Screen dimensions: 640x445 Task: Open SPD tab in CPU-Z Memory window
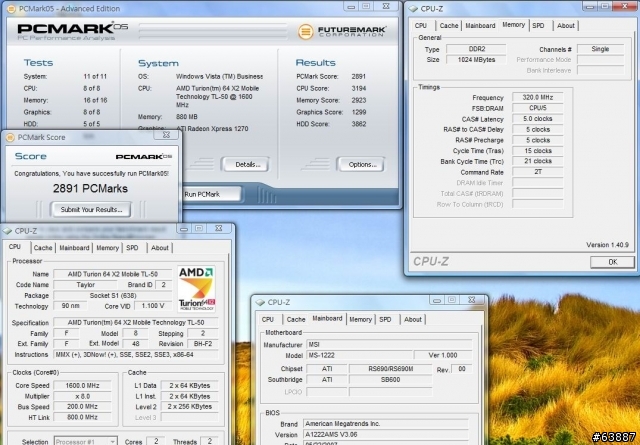pyautogui.click(x=538, y=25)
